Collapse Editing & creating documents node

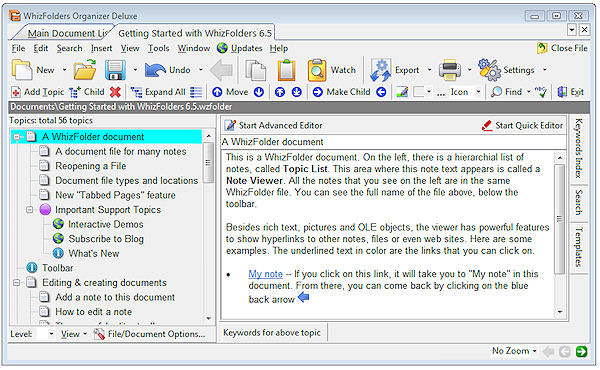tap(16, 283)
